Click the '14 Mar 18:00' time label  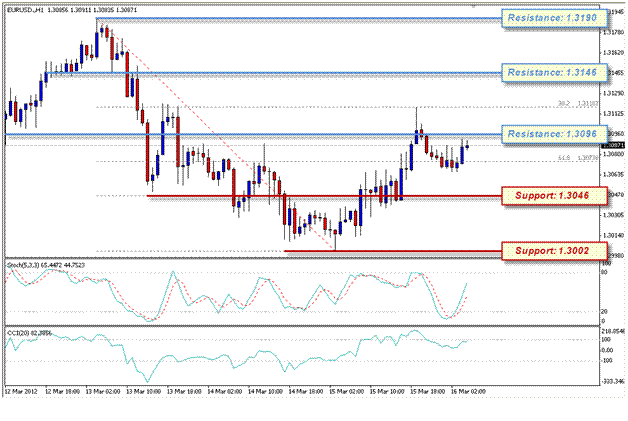(306, 391)
